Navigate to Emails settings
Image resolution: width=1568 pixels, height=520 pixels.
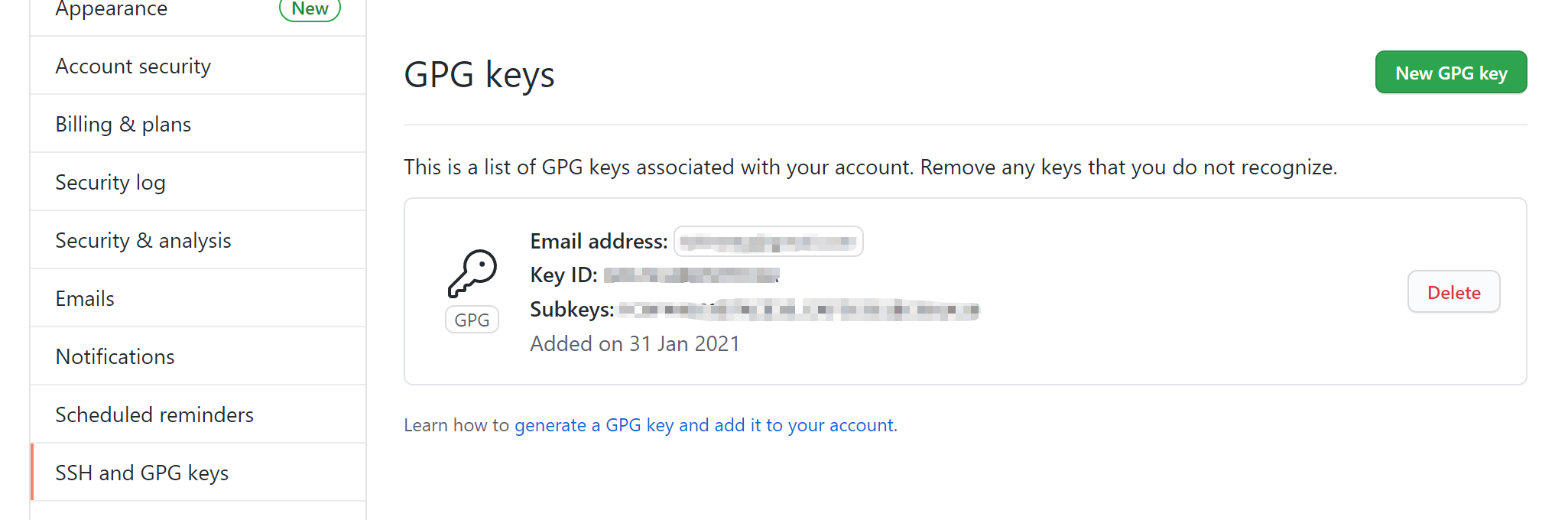[84, 297]
